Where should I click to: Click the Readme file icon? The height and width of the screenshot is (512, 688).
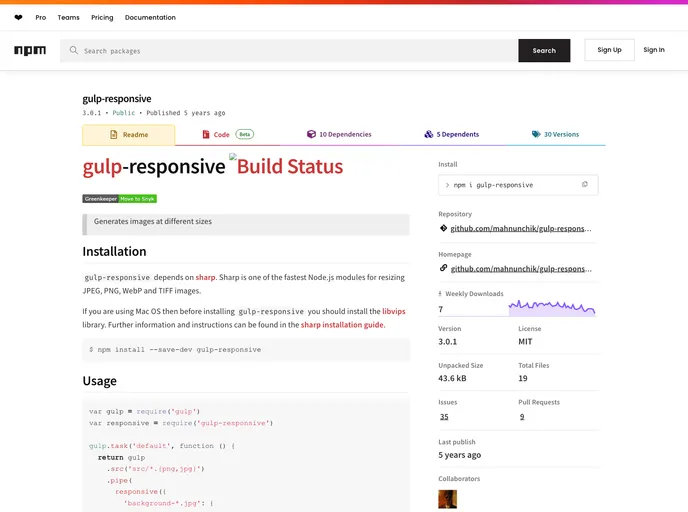point(114,135)
